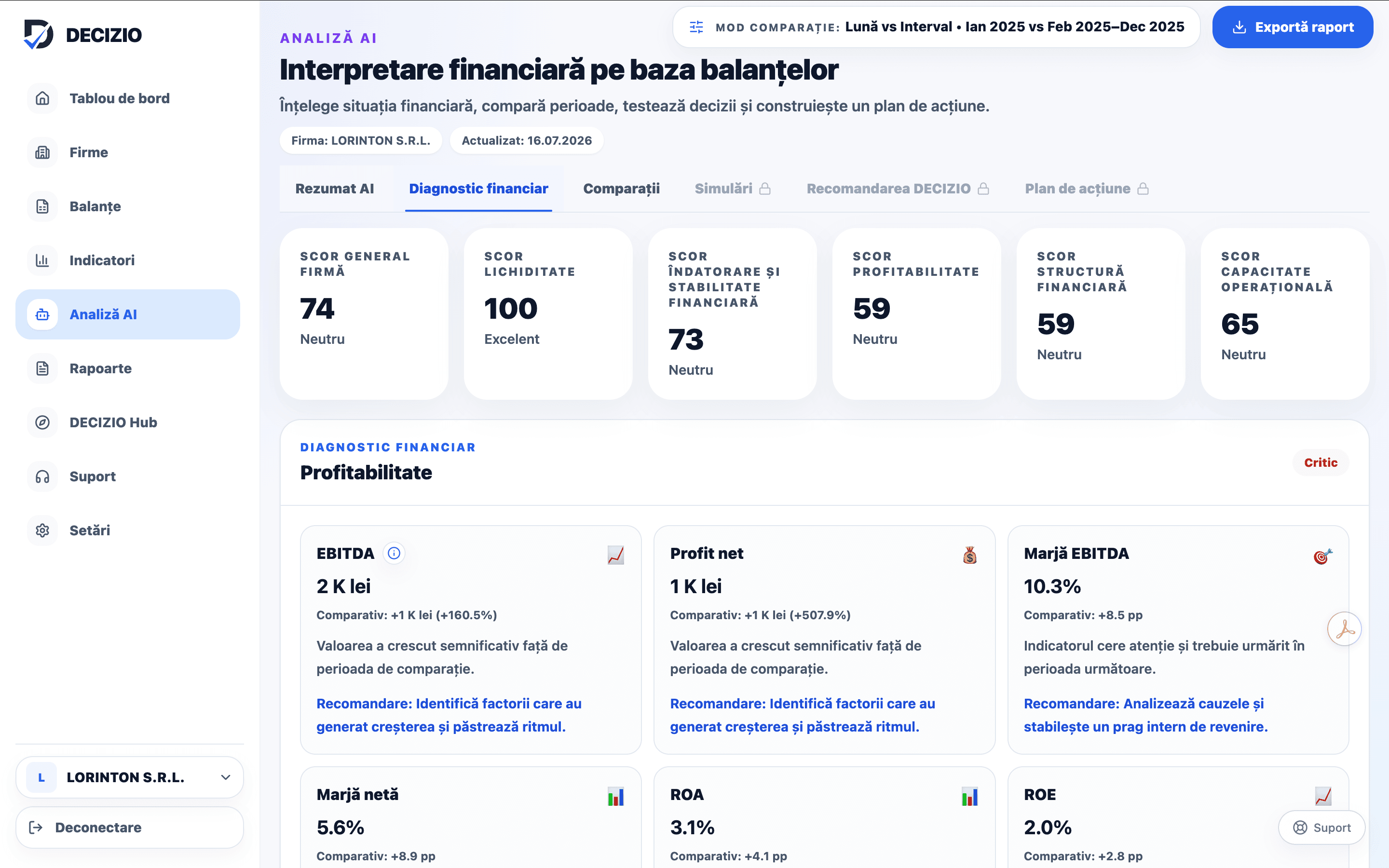1389x868 pixels.
Task: Click the Marjă EBITDA target icon
Action: 1323,556
